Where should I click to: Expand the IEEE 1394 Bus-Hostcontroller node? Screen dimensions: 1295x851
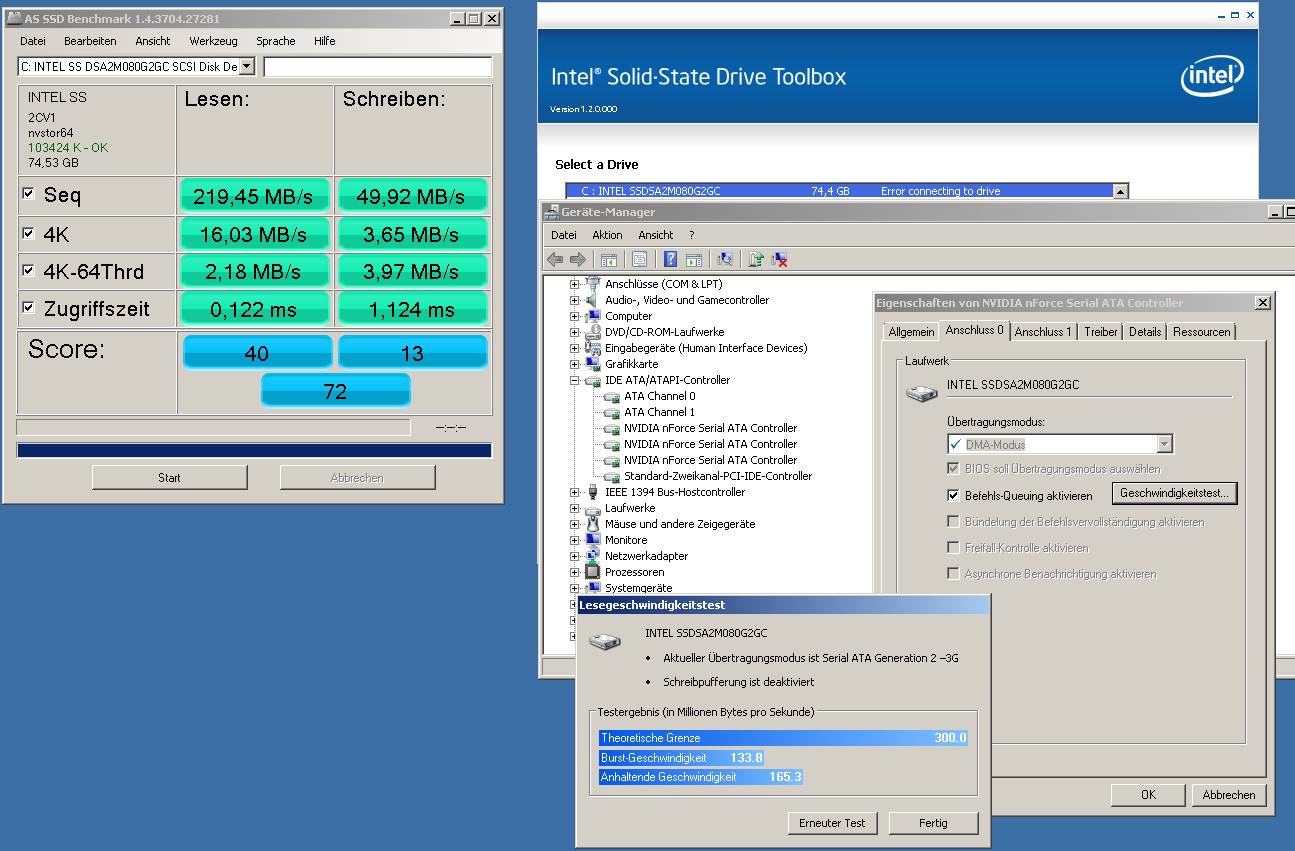[575, 492]
